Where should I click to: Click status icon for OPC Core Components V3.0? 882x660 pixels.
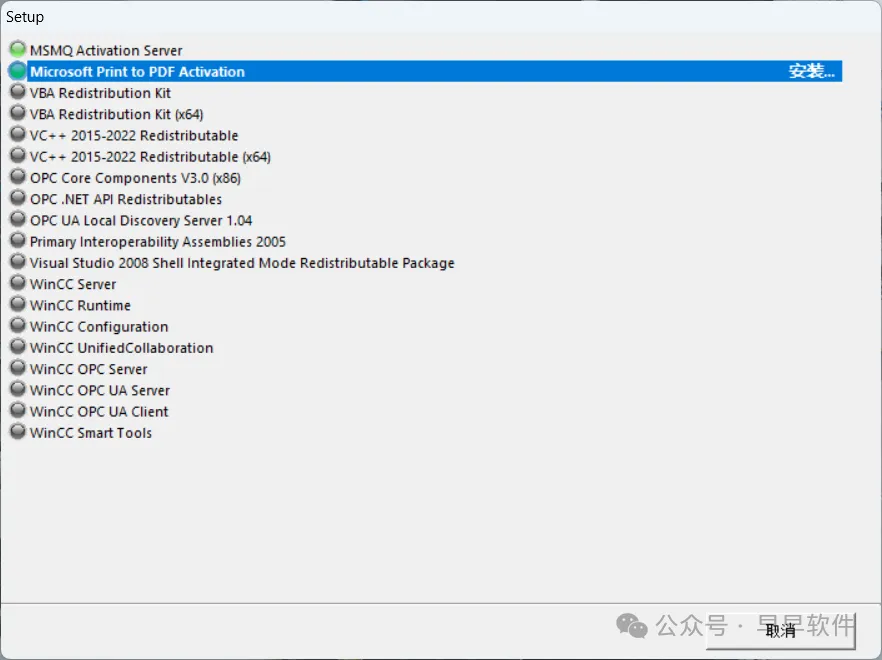[x=18, y=177]
